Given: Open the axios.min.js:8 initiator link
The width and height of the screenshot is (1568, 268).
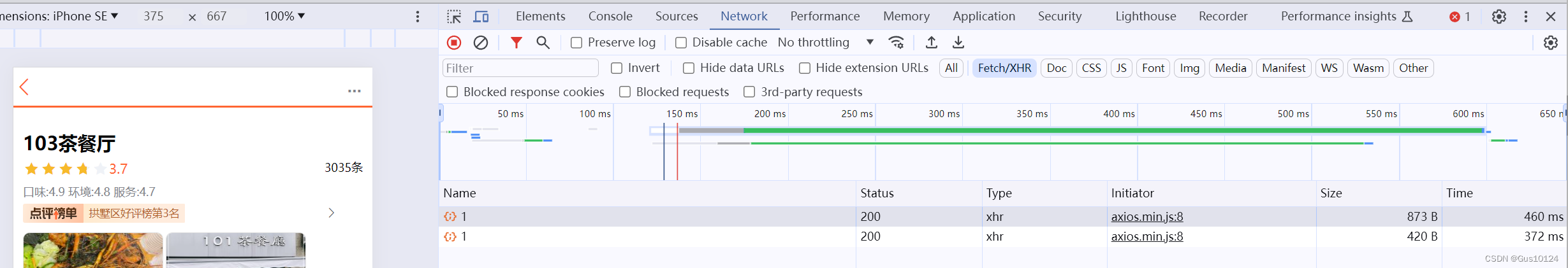Looking at the screenshot, I should pyautogui.click(x=1147, y=216).
